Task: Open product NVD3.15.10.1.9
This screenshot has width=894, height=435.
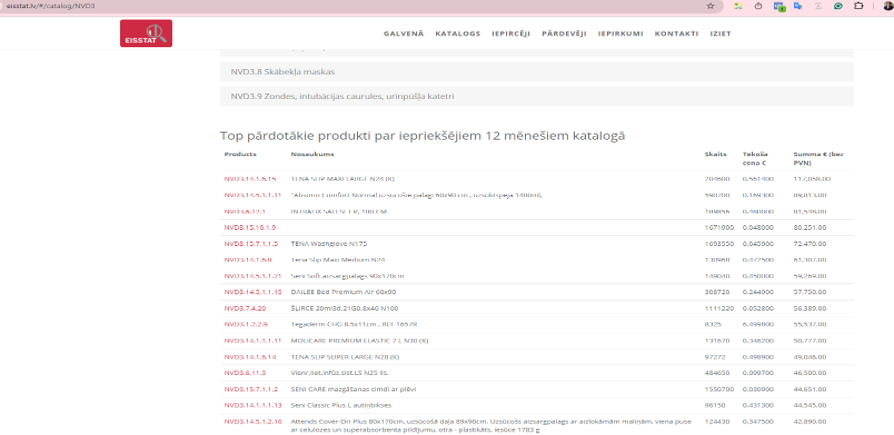Action: (250, 227)
